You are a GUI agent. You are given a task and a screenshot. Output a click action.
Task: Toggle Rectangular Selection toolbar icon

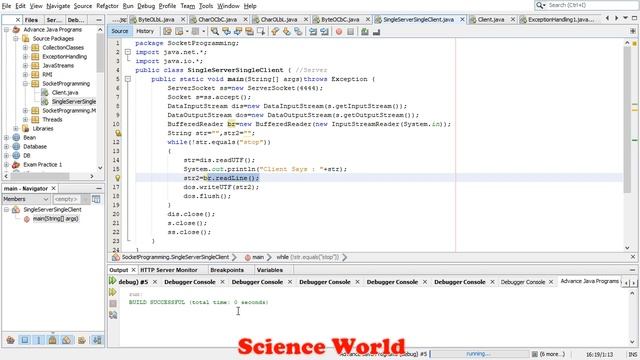(x=261, y=31)
